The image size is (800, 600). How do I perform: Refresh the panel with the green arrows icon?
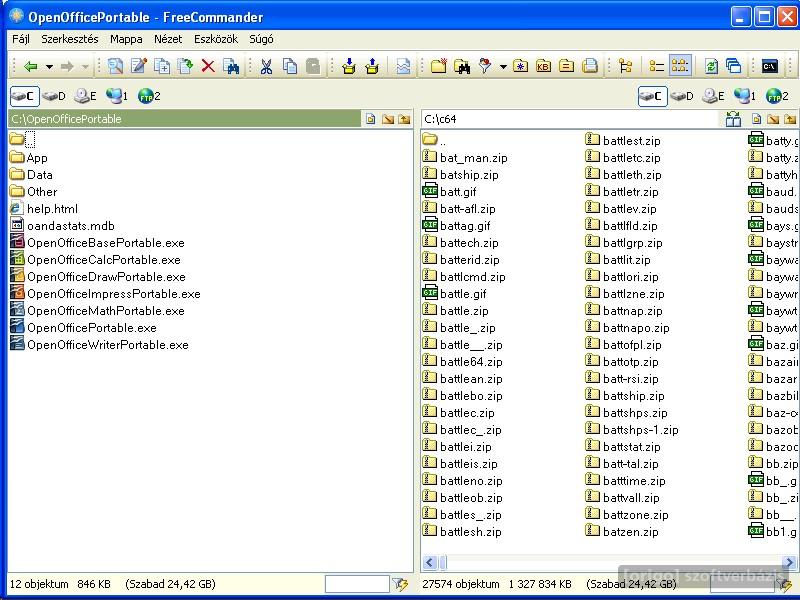[711, 66]
